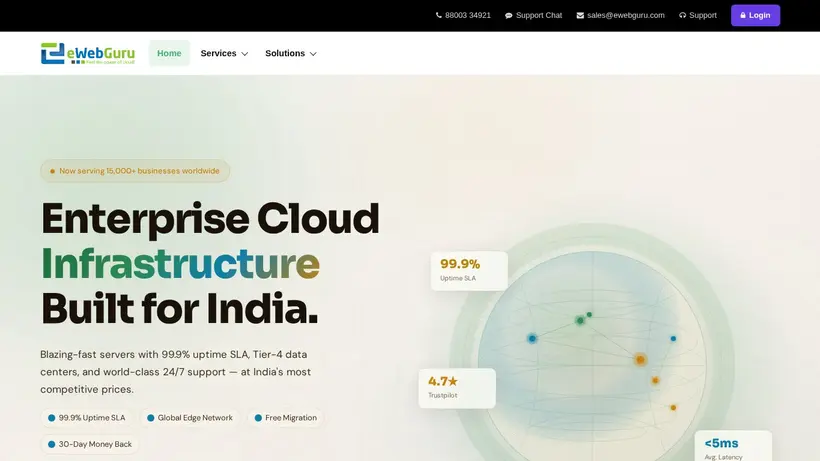The width and height of the screenshot is (820, 461).
Task: Click the purple Login button
Action: (755, 15)
